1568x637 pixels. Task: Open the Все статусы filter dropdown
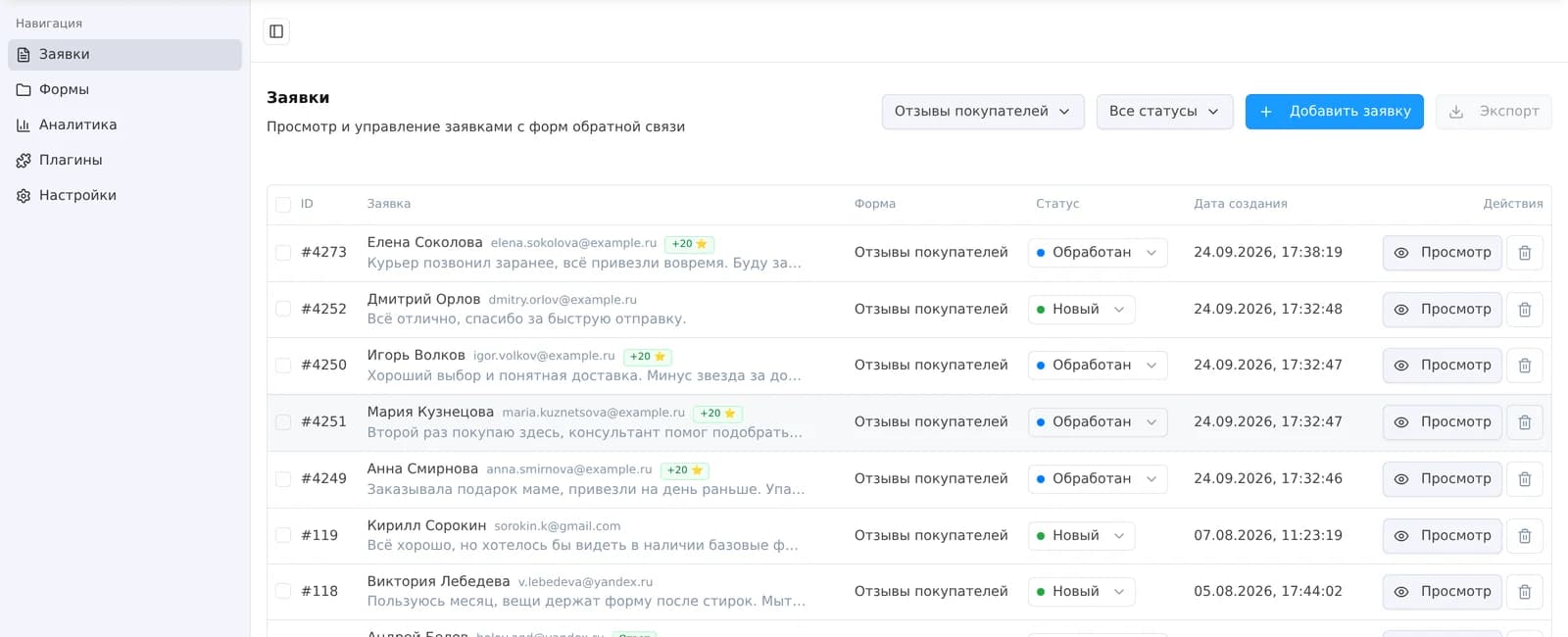point(1164,112)
